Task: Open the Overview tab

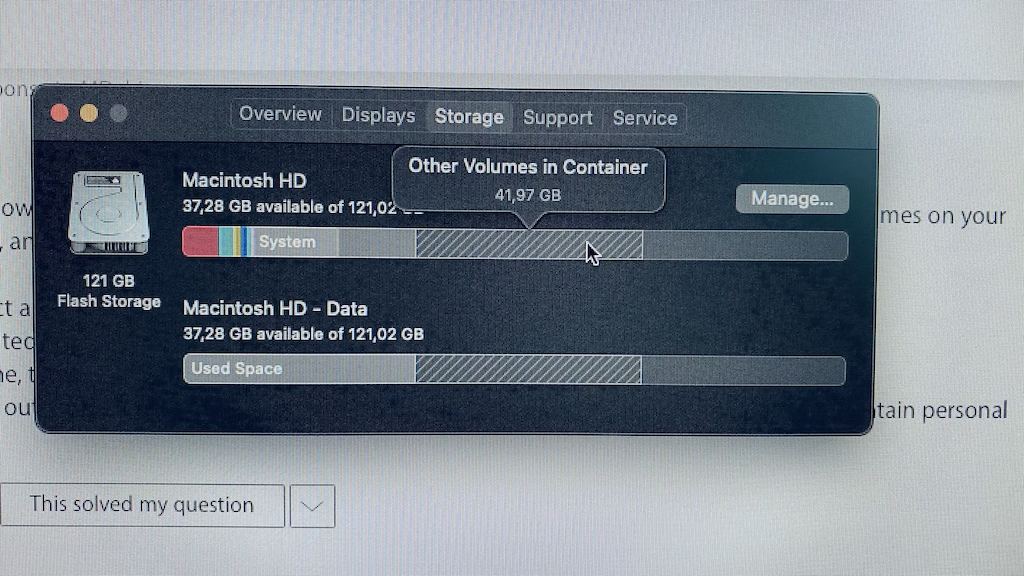Action: (280, 114)
